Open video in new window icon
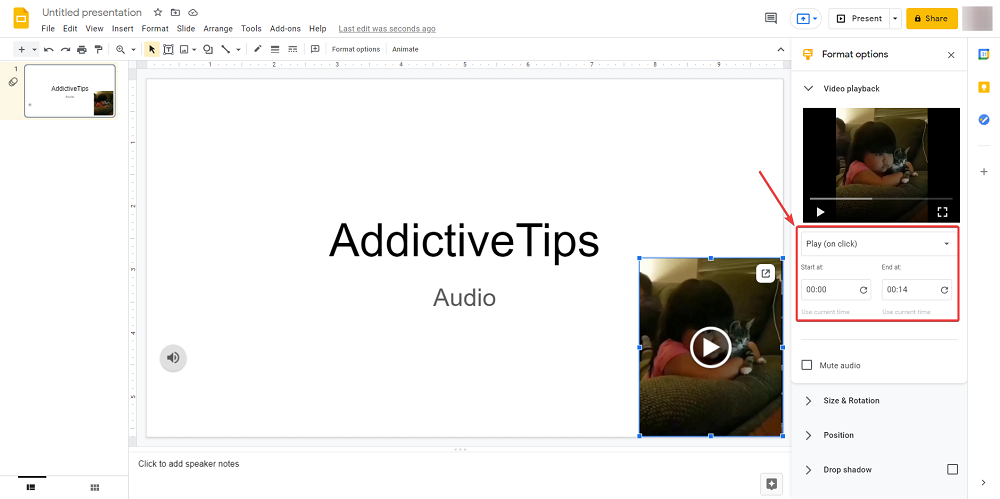Screen dimensions: 1000x499 (765, 273)
